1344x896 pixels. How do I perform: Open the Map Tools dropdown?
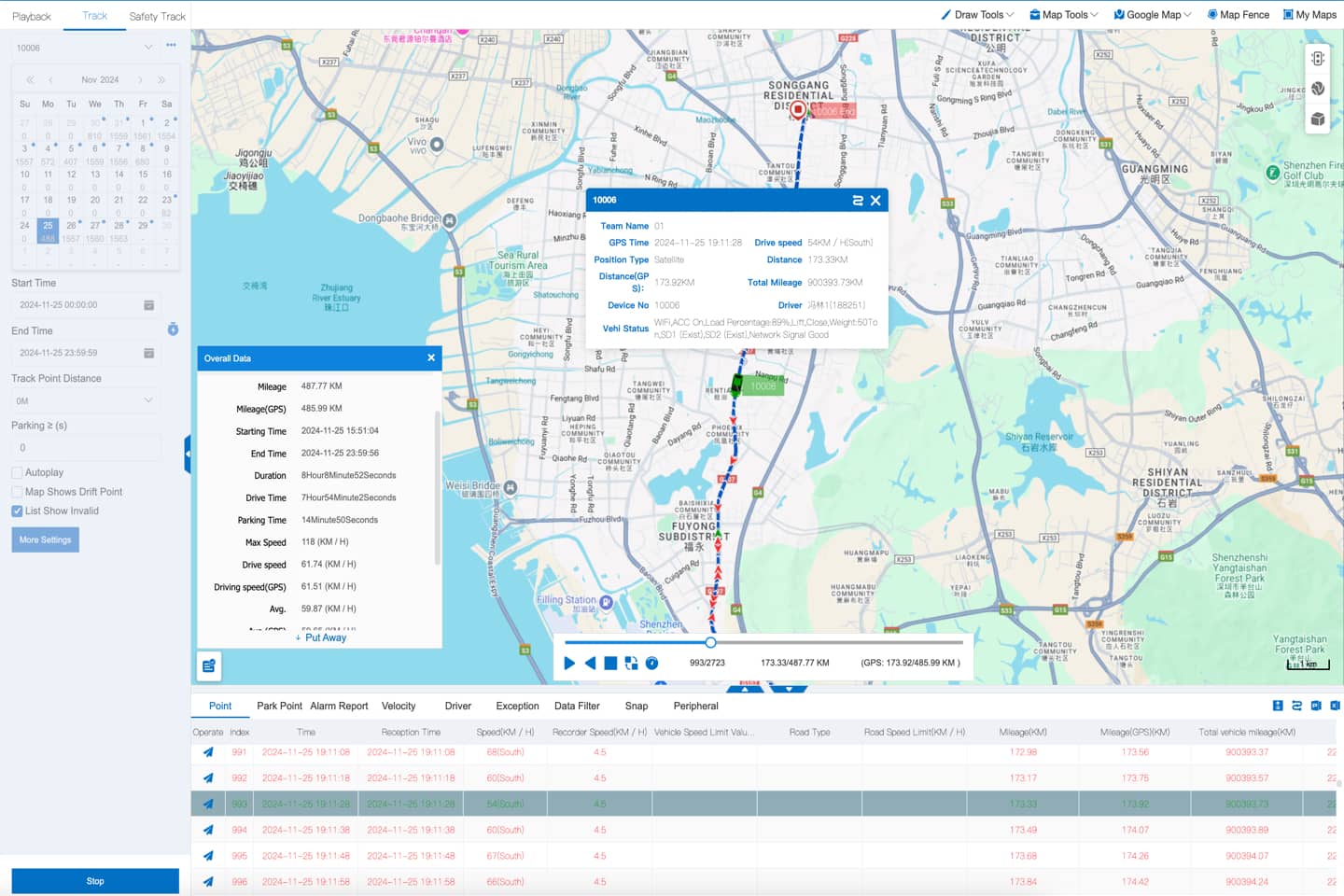tap(1063, 15)
